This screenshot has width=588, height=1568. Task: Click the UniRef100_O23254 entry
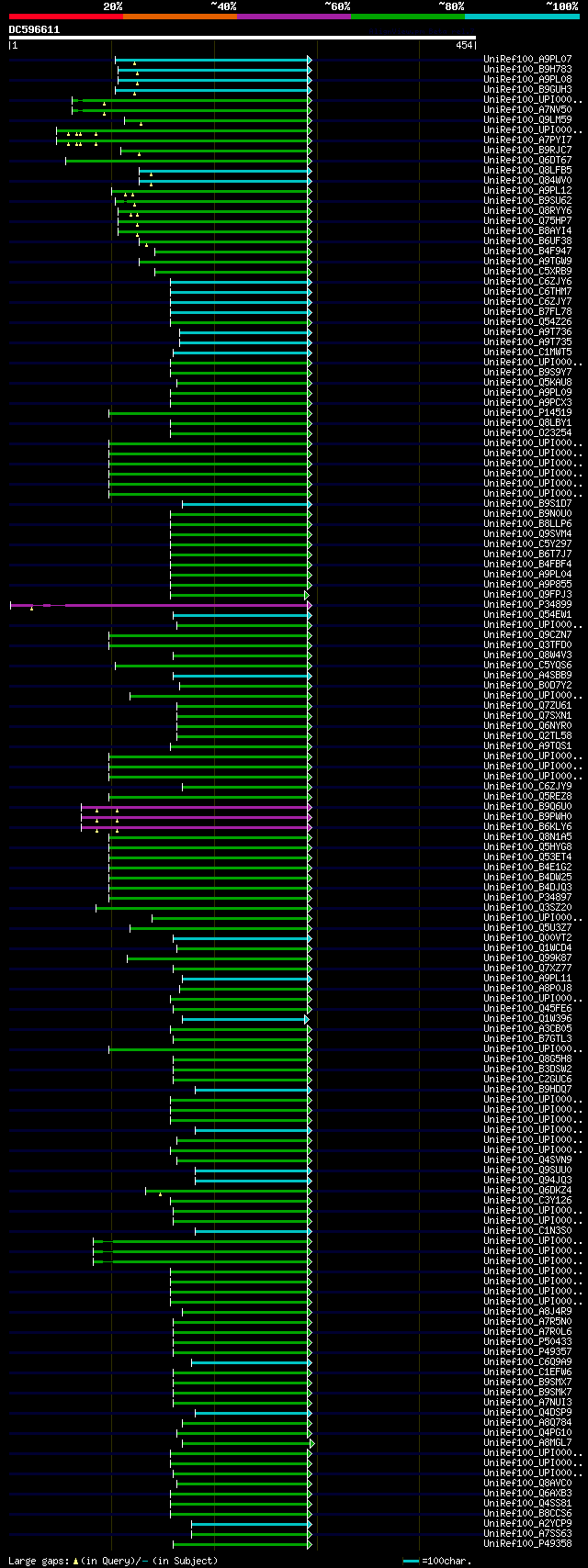pos(527,433)
